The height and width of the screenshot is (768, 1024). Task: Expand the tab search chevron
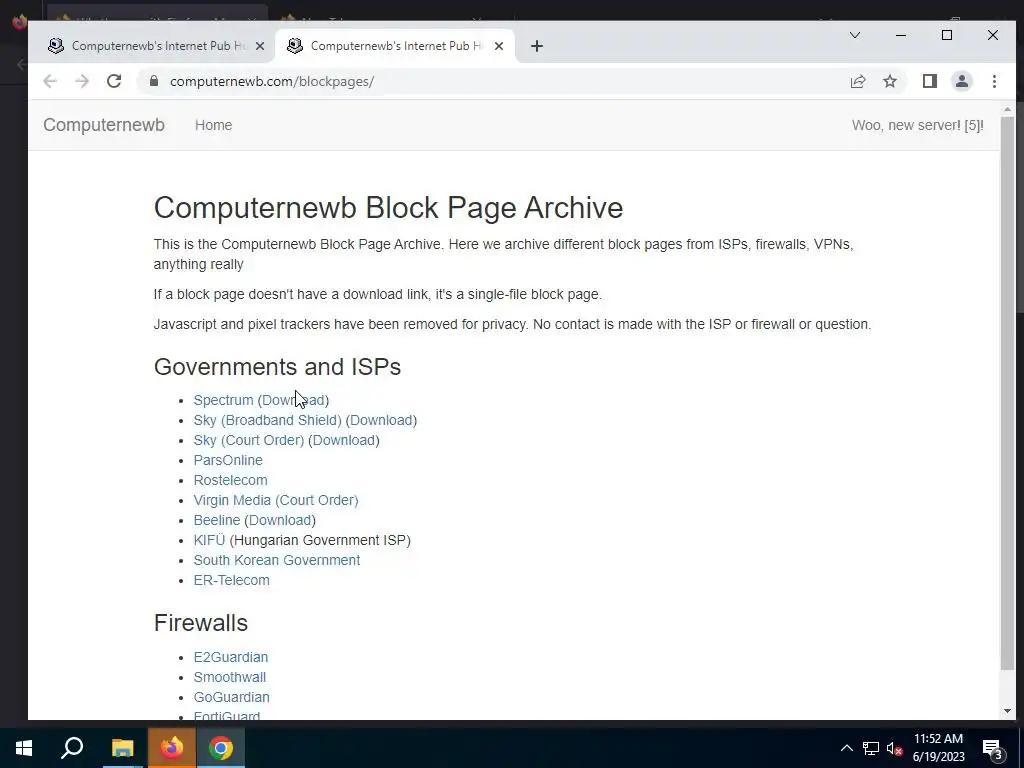[x=854, y=35]
